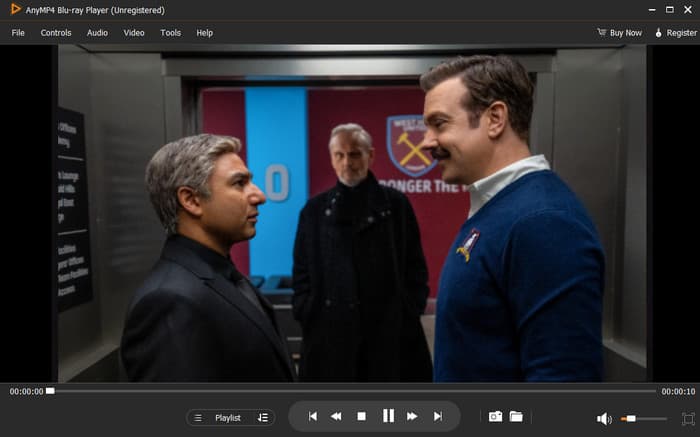
Task: Click the playback progress bar
Action: (351, 391)
